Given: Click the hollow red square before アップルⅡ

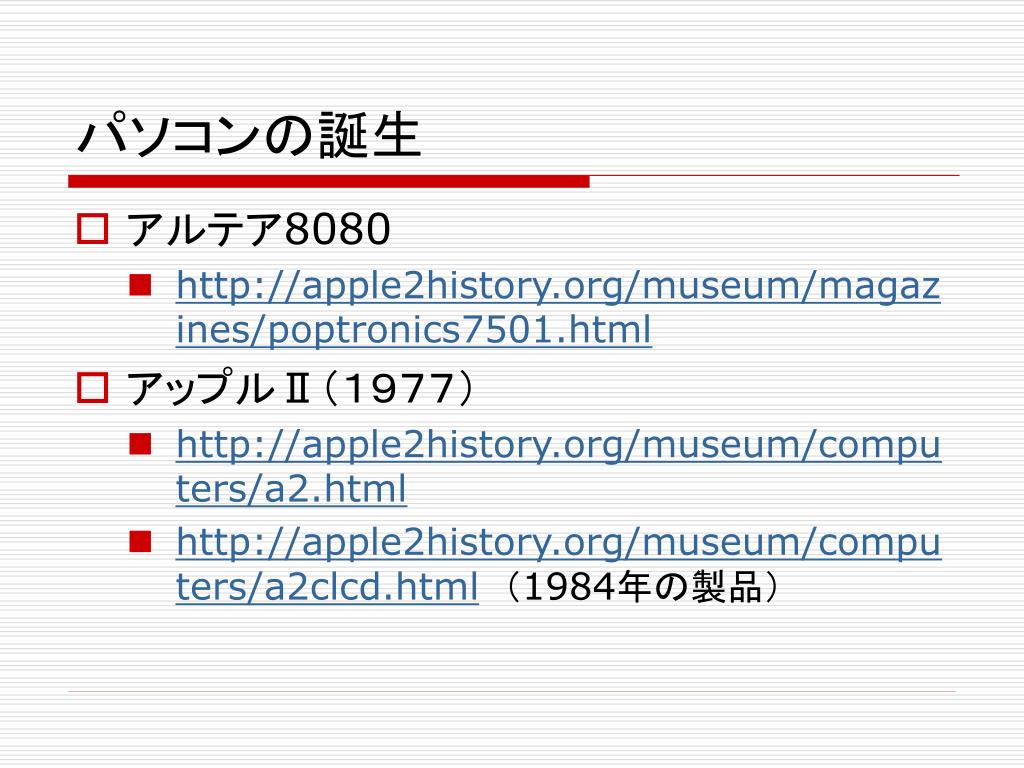Looking at the screenshot, I should click(92, 387).
